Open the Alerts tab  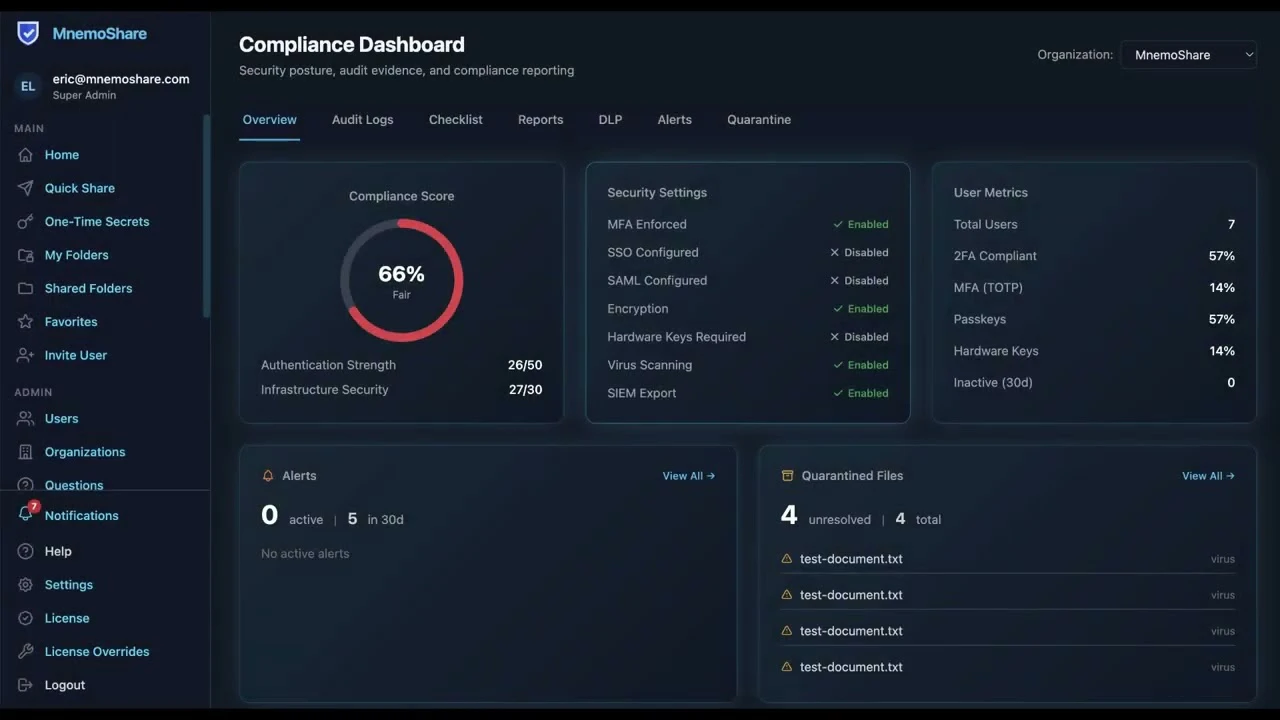(x=675, y=120)
